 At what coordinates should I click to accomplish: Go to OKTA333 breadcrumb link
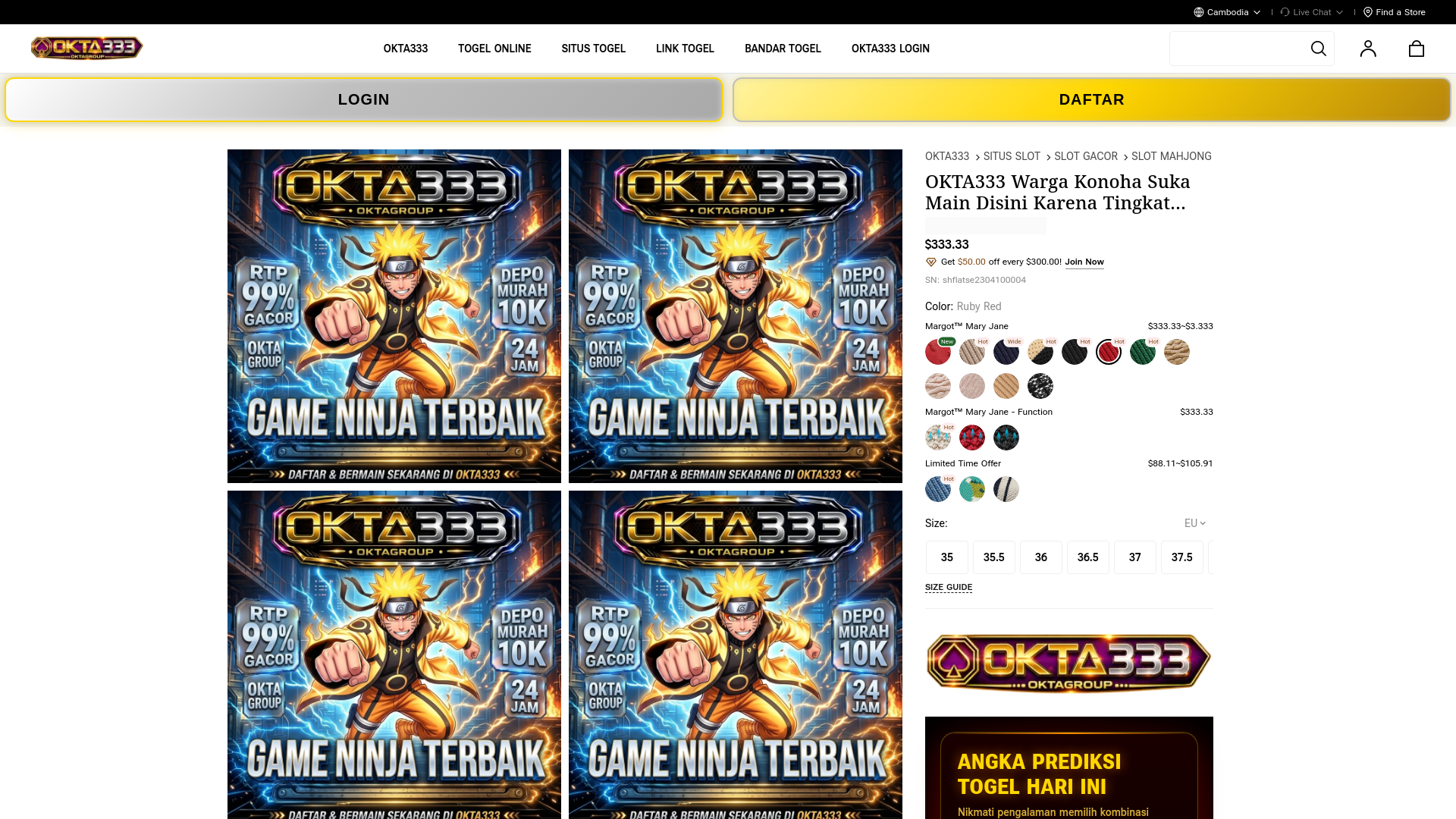(947, 156)
